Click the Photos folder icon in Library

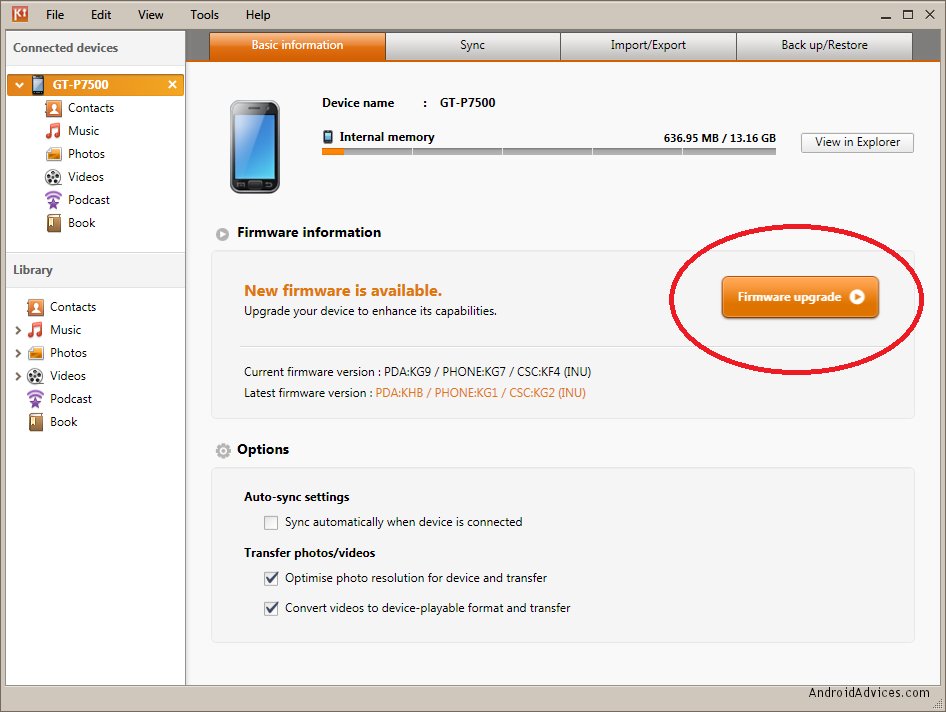coord(36,353)
